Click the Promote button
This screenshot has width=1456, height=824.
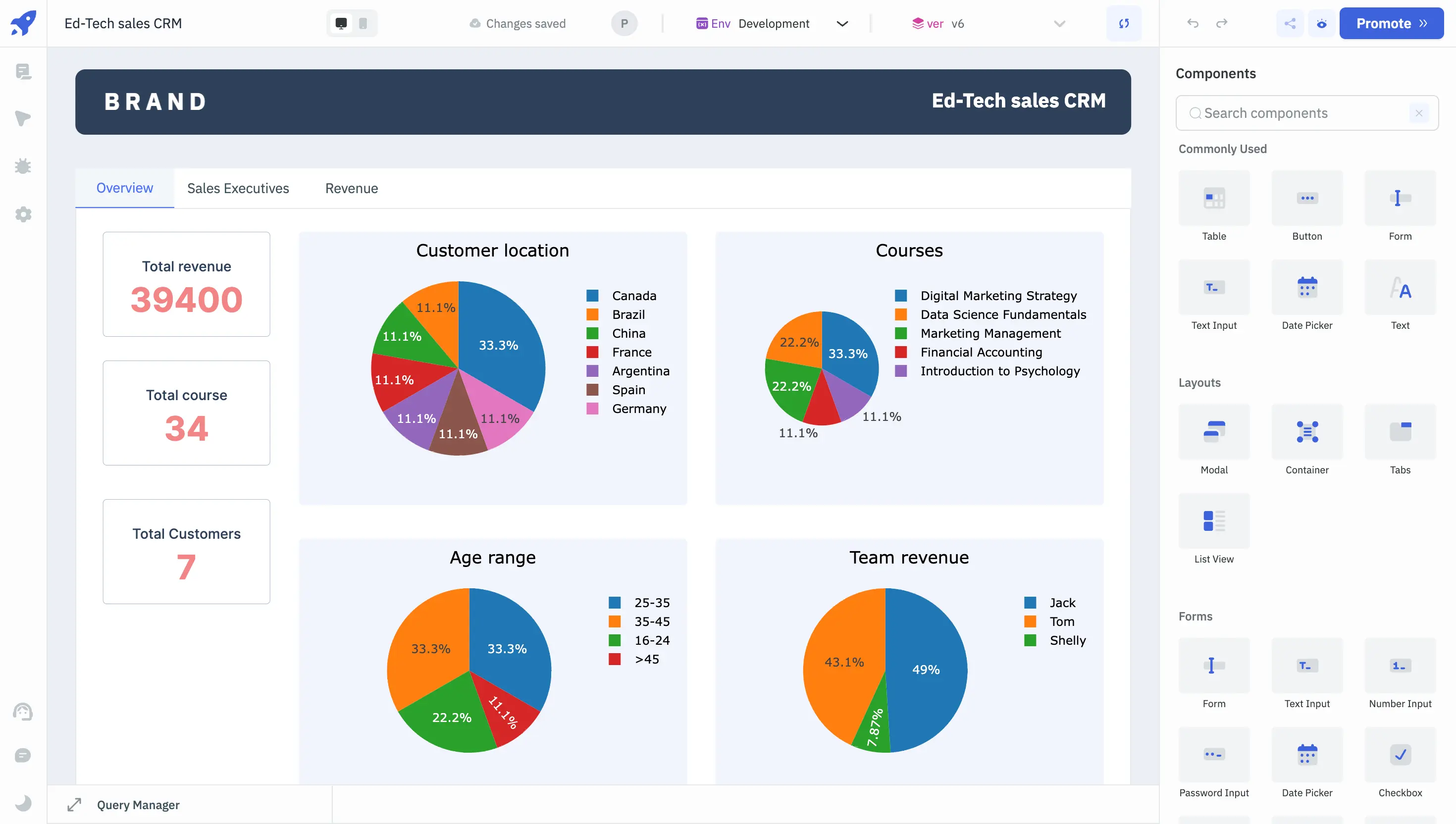coord(1391,23)
